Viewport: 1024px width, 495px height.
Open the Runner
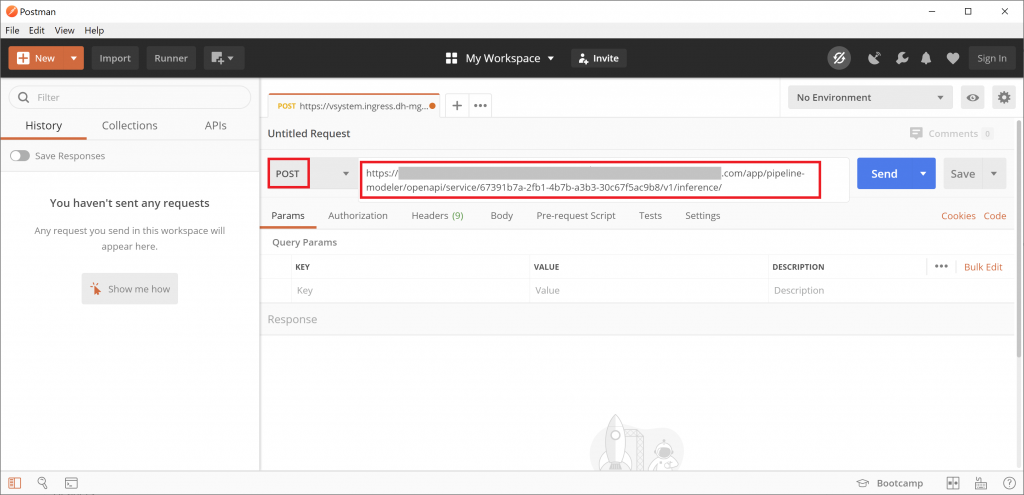171,58
